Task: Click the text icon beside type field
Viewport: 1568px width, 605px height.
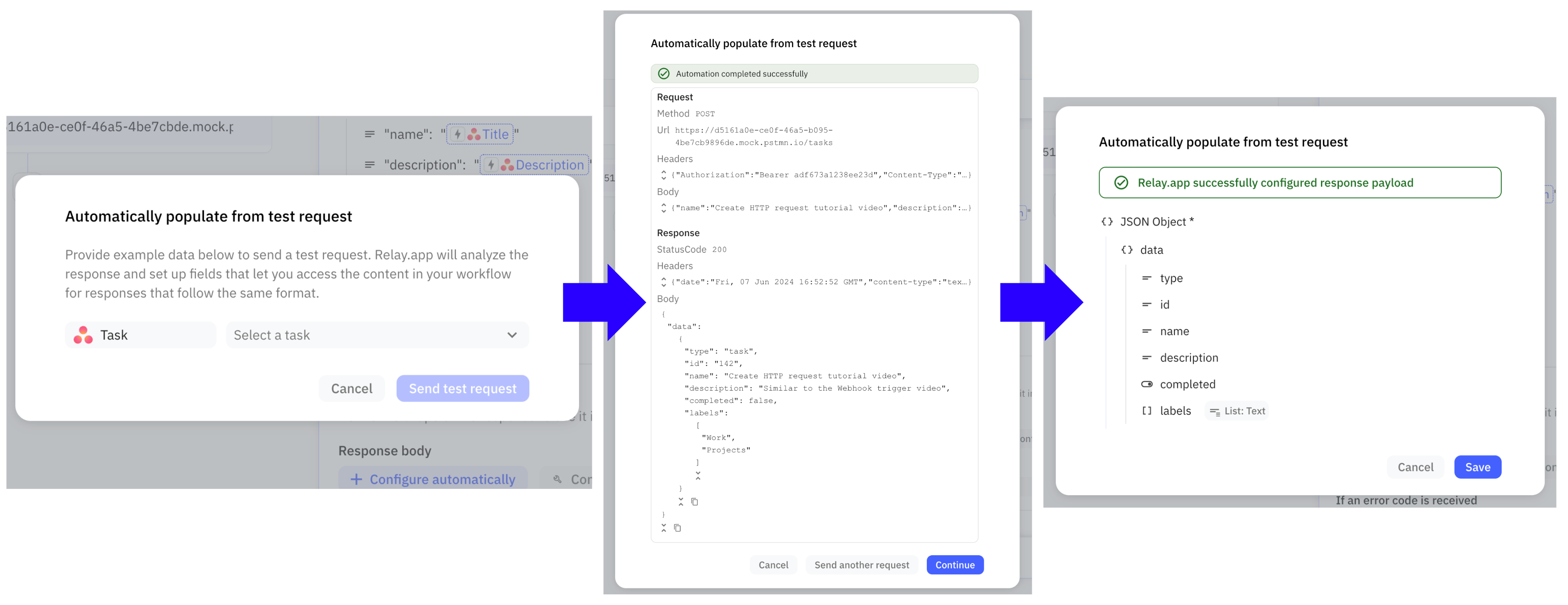Action: (1146, 278)
